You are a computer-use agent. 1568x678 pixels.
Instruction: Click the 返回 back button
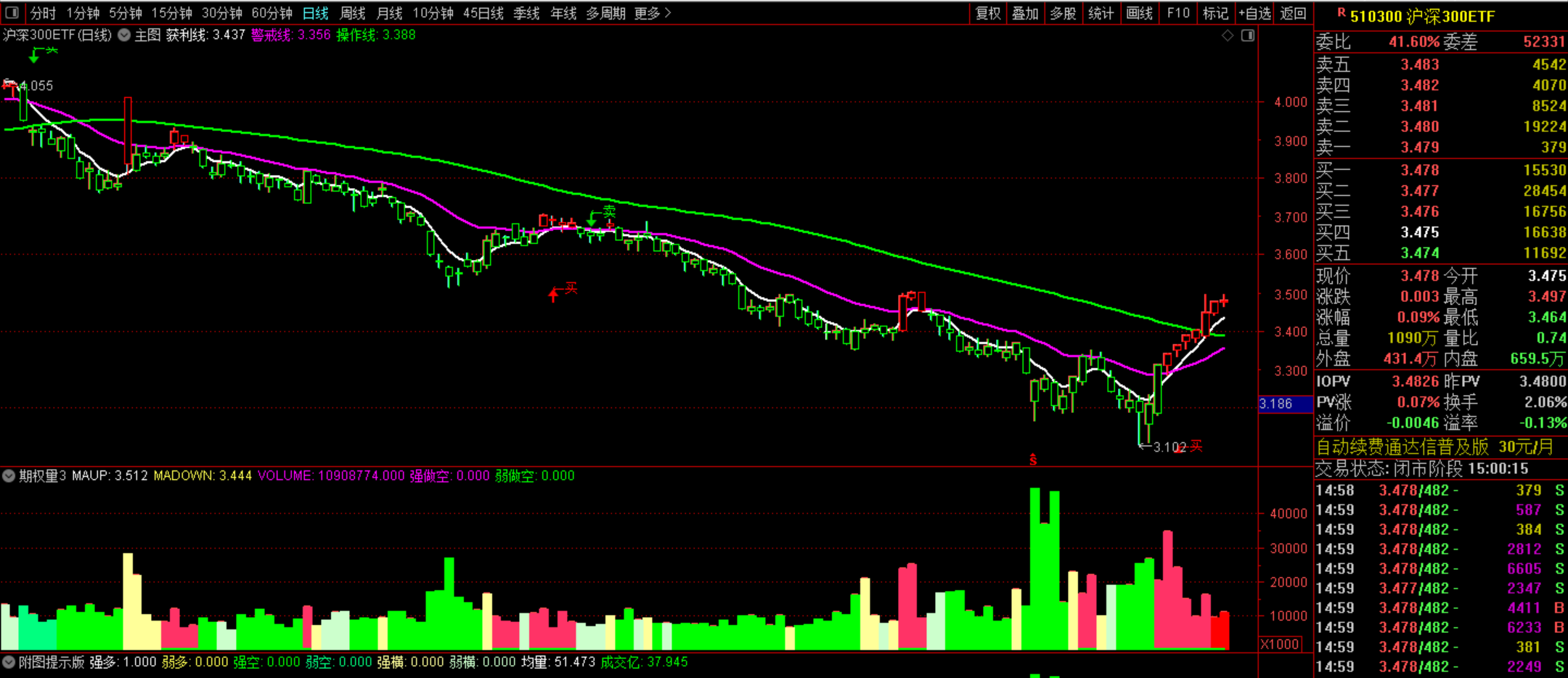coord(1293,13)
